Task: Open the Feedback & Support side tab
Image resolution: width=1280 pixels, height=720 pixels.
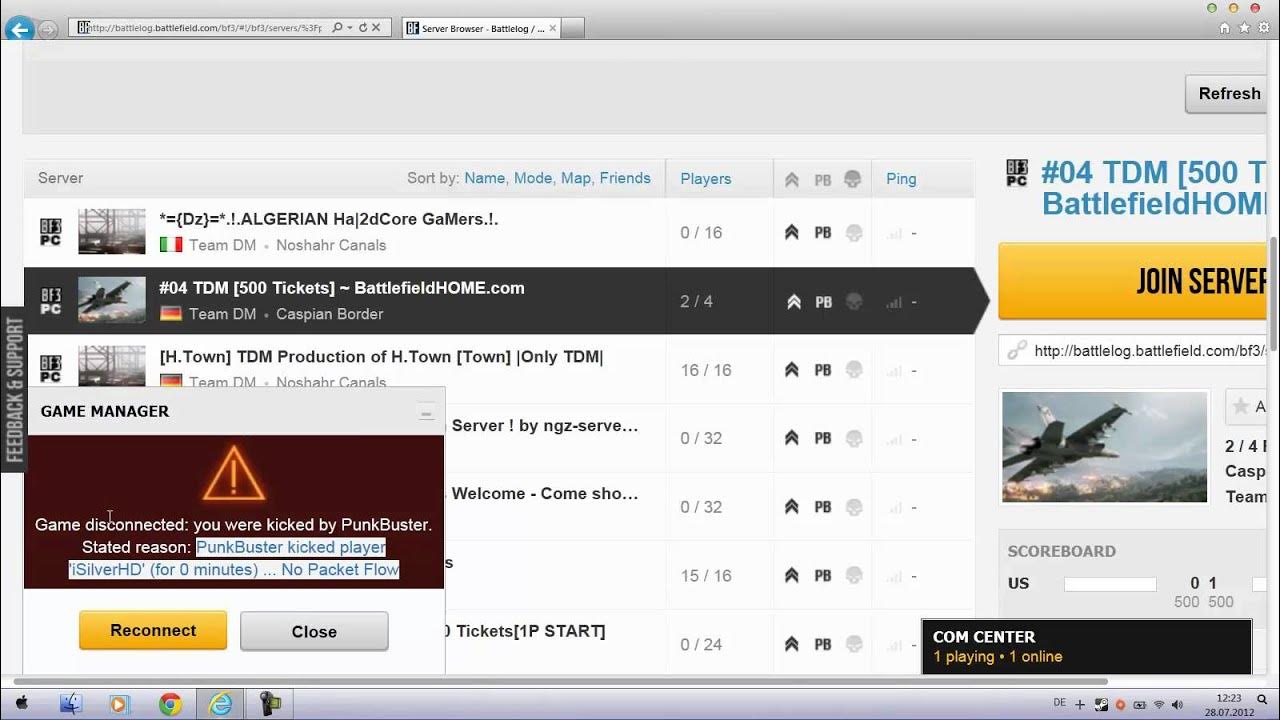Action: (13, 390)
